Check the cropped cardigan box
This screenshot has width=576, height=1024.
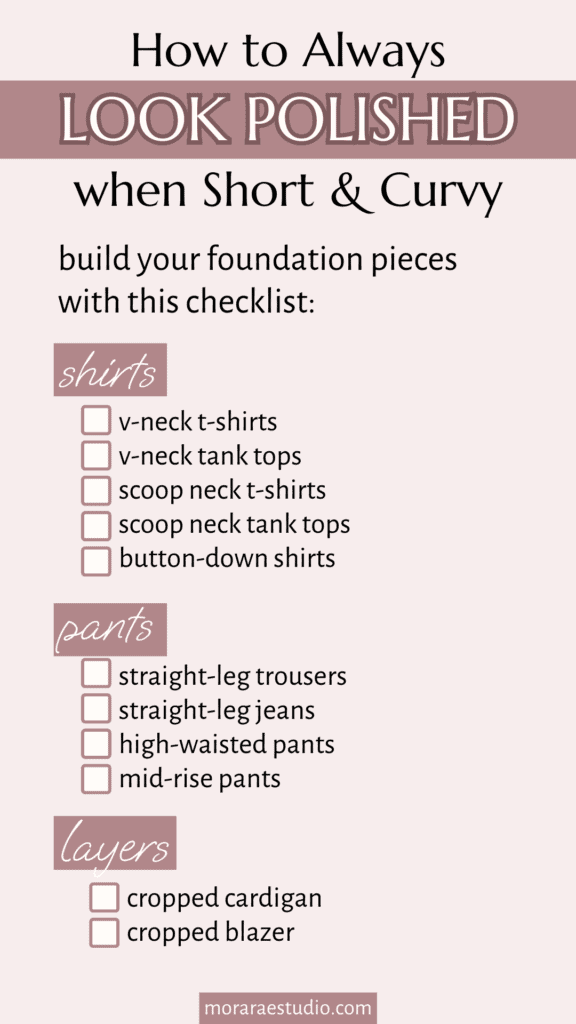(x=104, y=898)
